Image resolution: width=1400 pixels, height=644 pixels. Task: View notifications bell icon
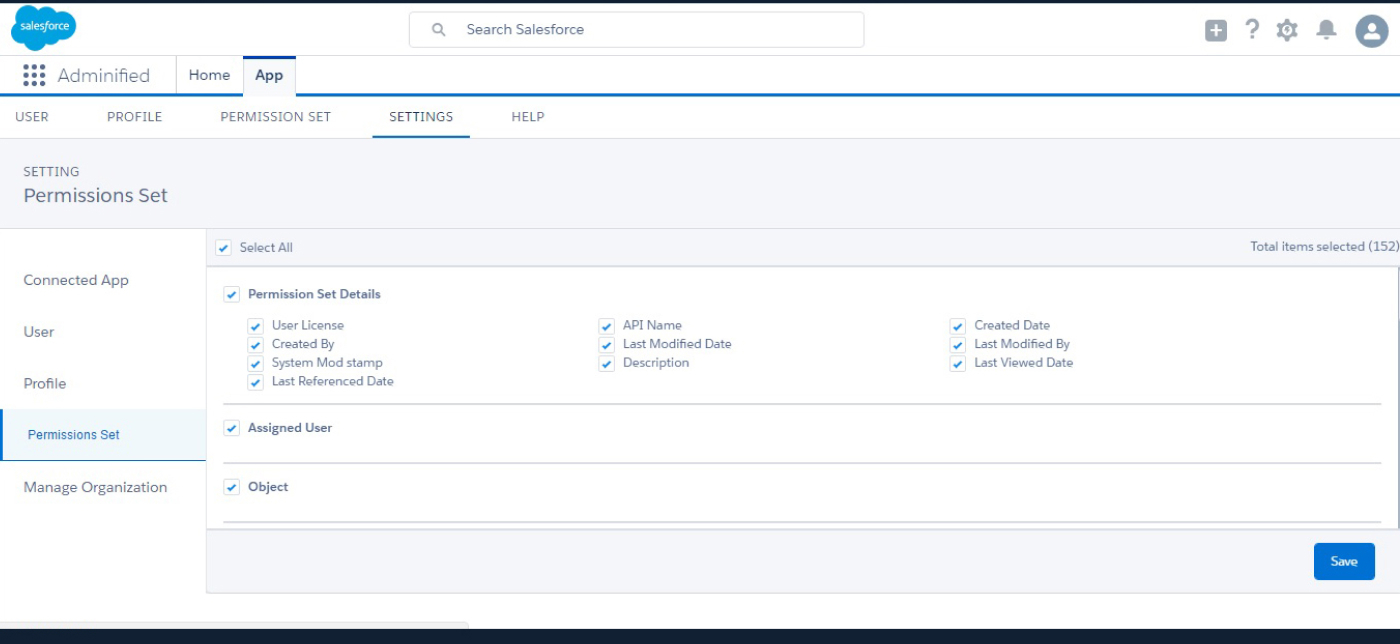(x=1326, y=30)
